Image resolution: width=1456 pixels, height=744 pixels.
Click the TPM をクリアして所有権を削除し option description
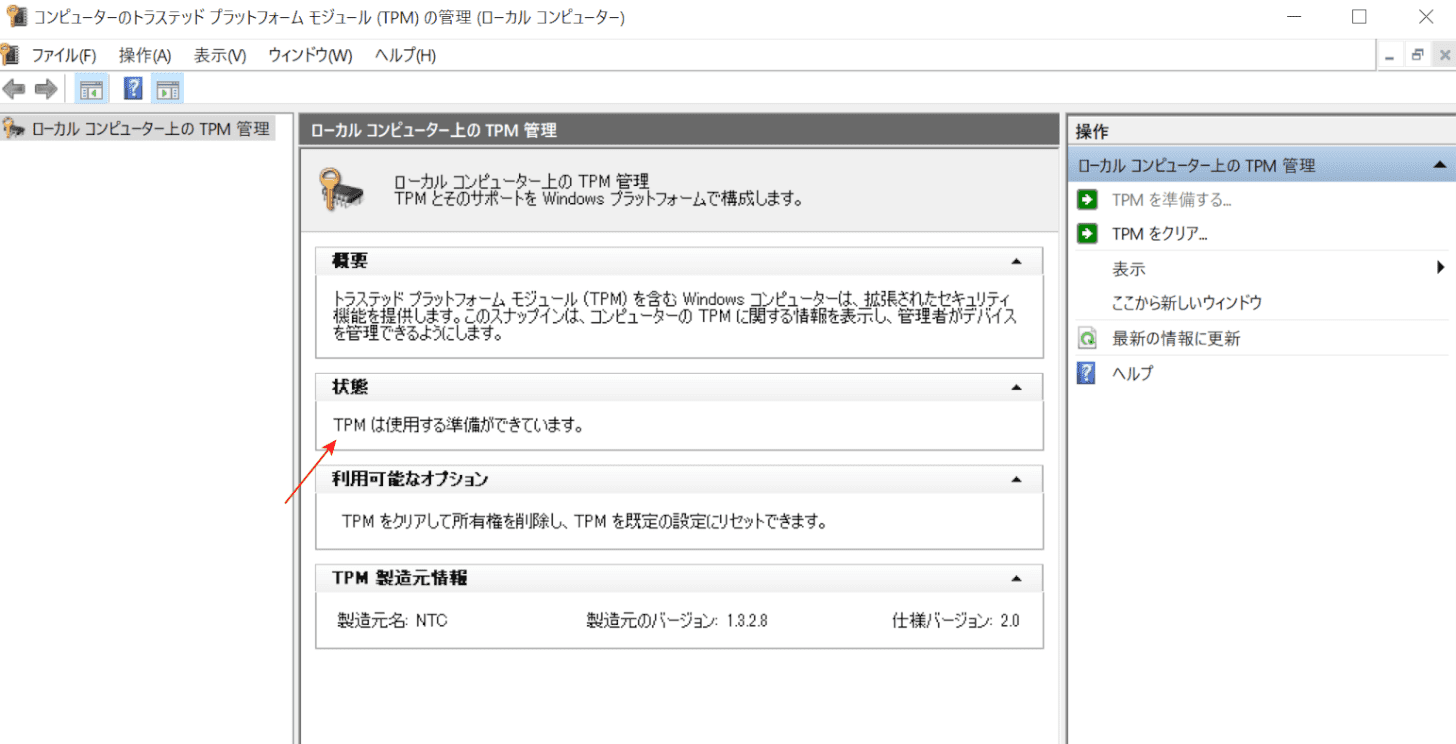(x=585, y=521)
